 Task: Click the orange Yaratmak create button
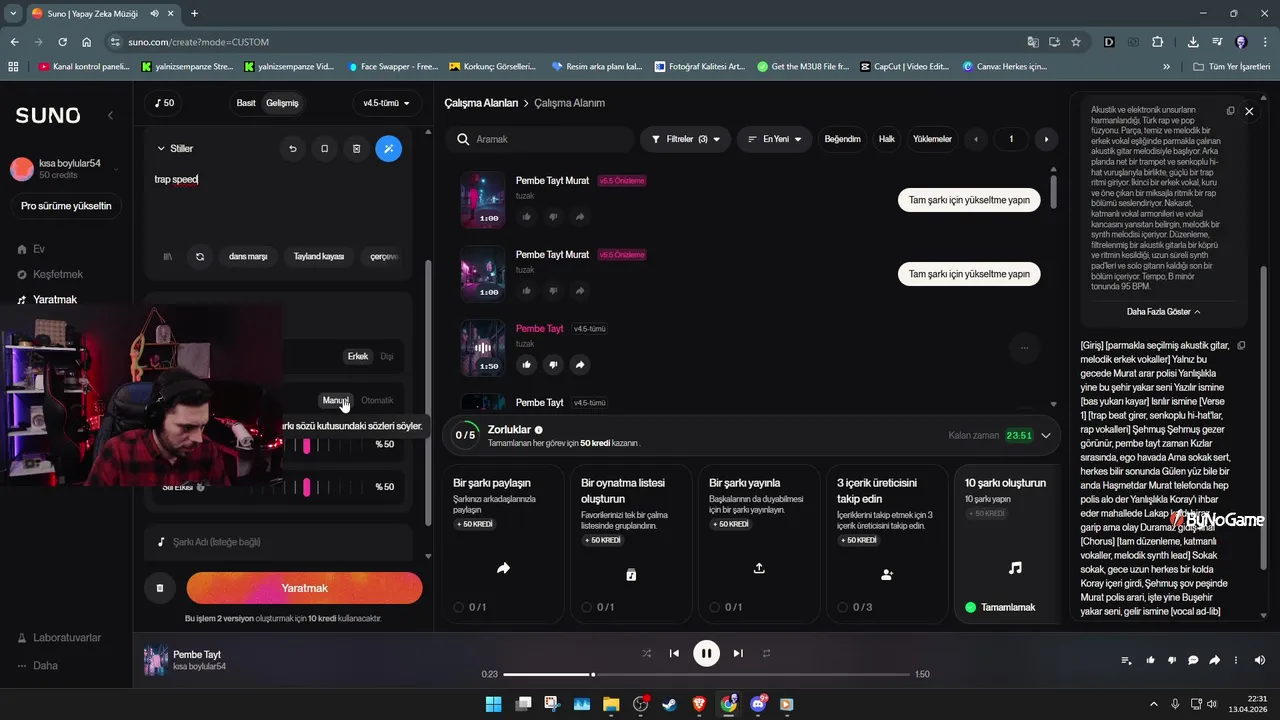pos(304,588)
